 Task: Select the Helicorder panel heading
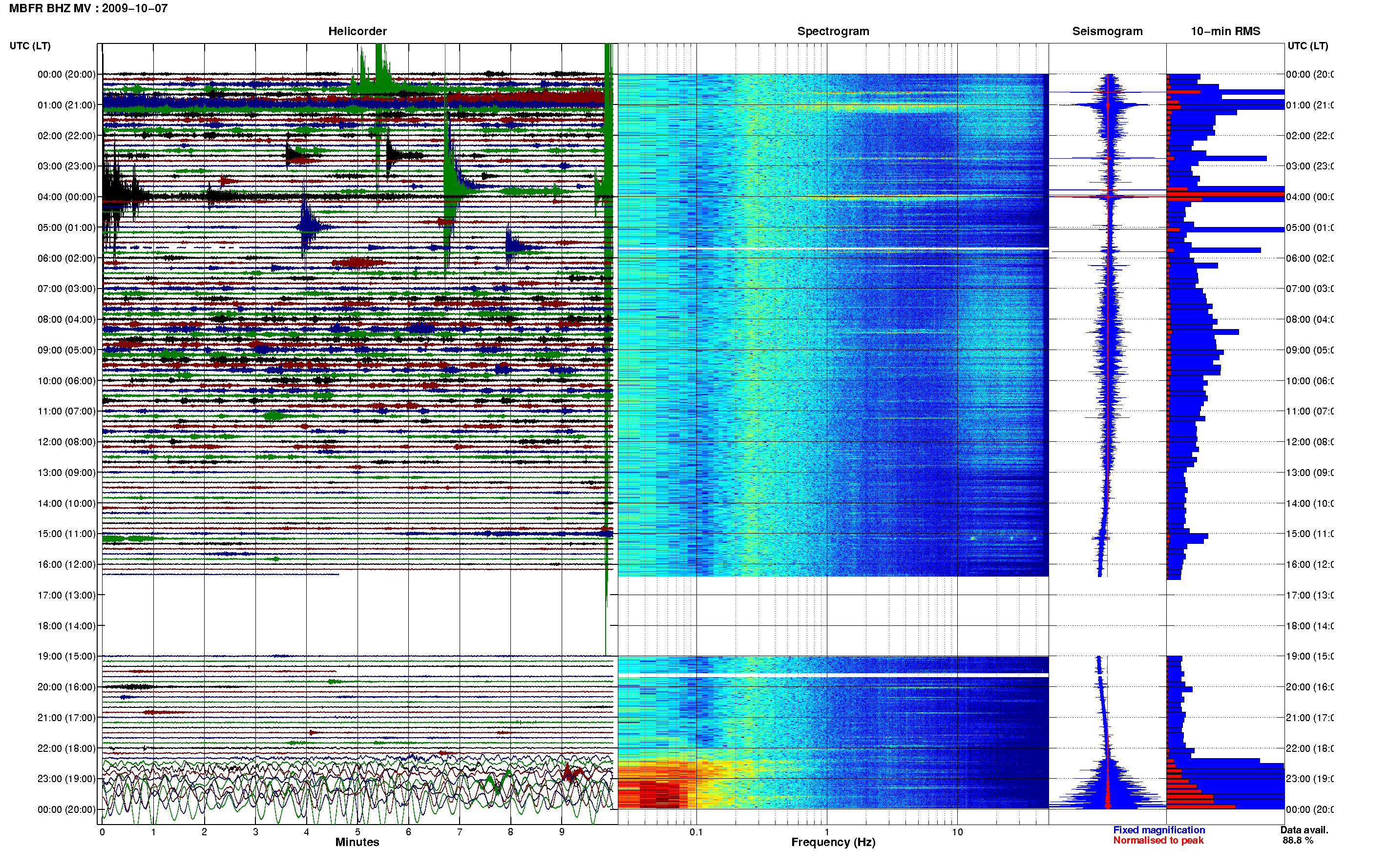click(x=357, y=31)
